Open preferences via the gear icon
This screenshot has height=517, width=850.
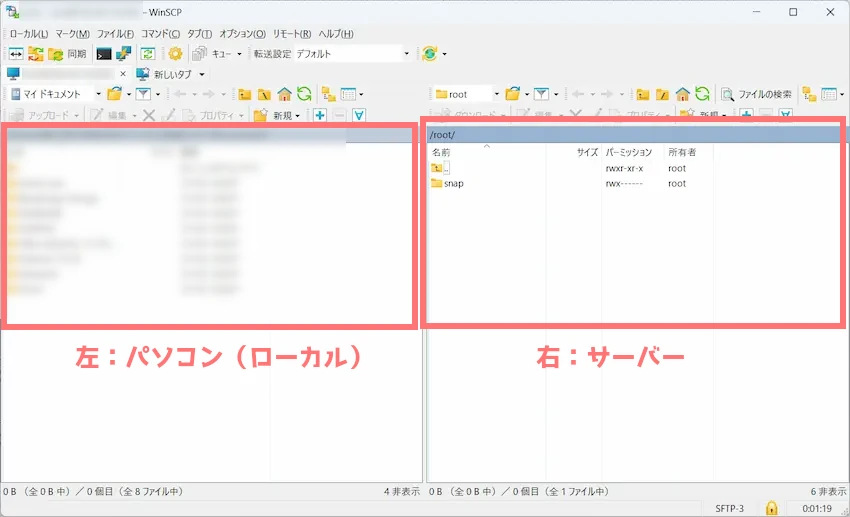(x=175, y=54)
